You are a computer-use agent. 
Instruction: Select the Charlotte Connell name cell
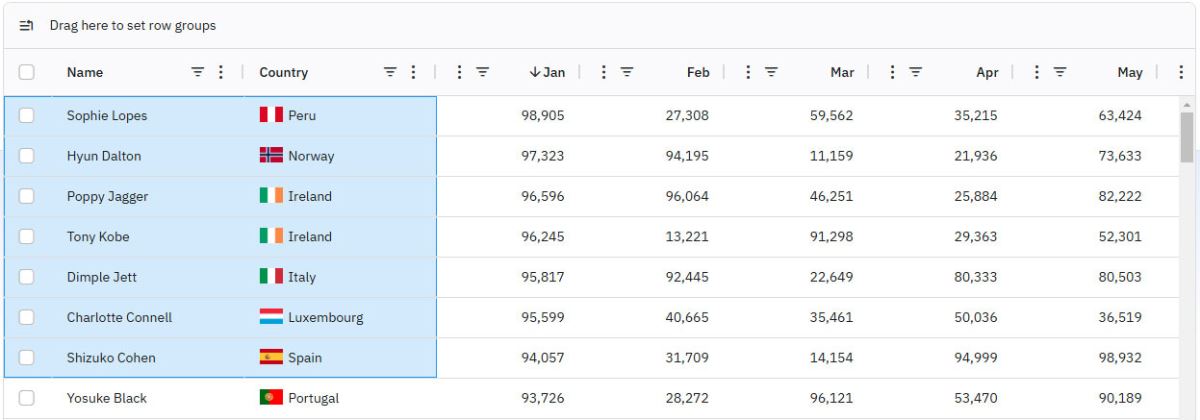tap(119, 318)
